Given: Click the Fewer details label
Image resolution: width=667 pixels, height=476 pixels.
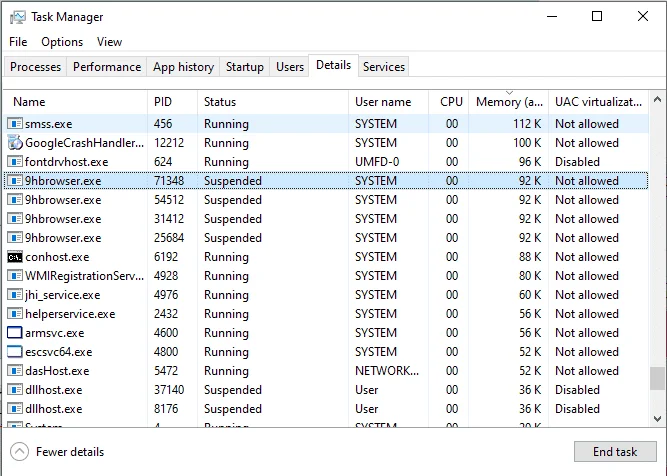Looking at the screenshot, I should coord(70,452).
